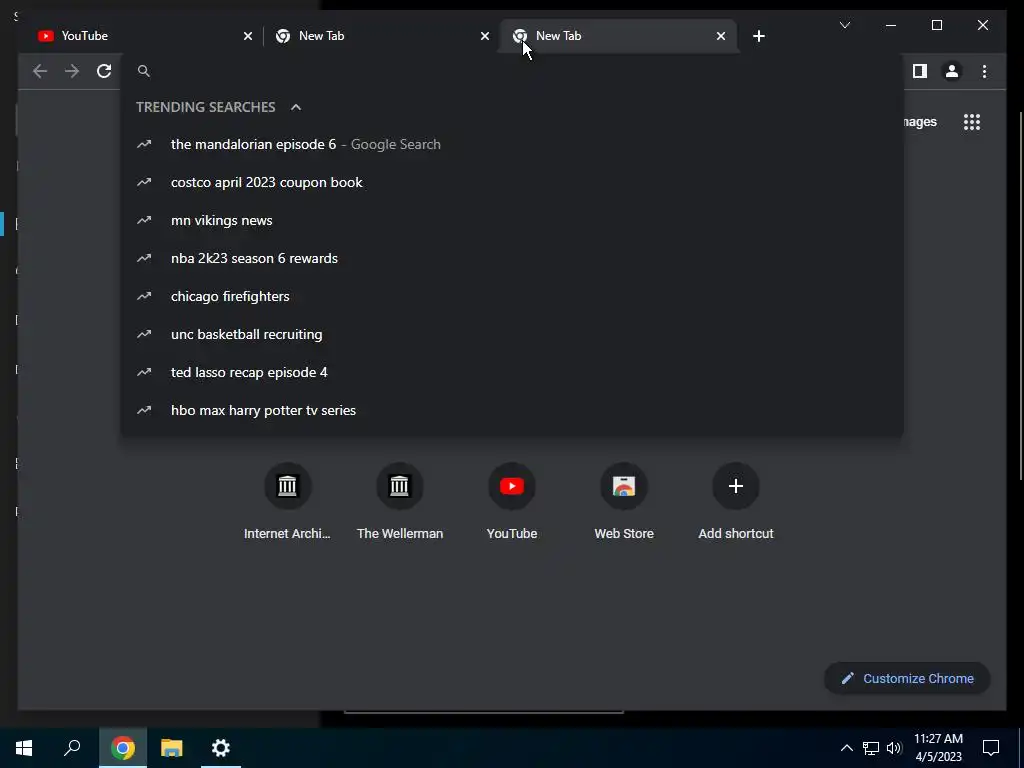
Task: Select 'nba 2k23 season 6 rewards'
Action: click(x=512, y=258)
